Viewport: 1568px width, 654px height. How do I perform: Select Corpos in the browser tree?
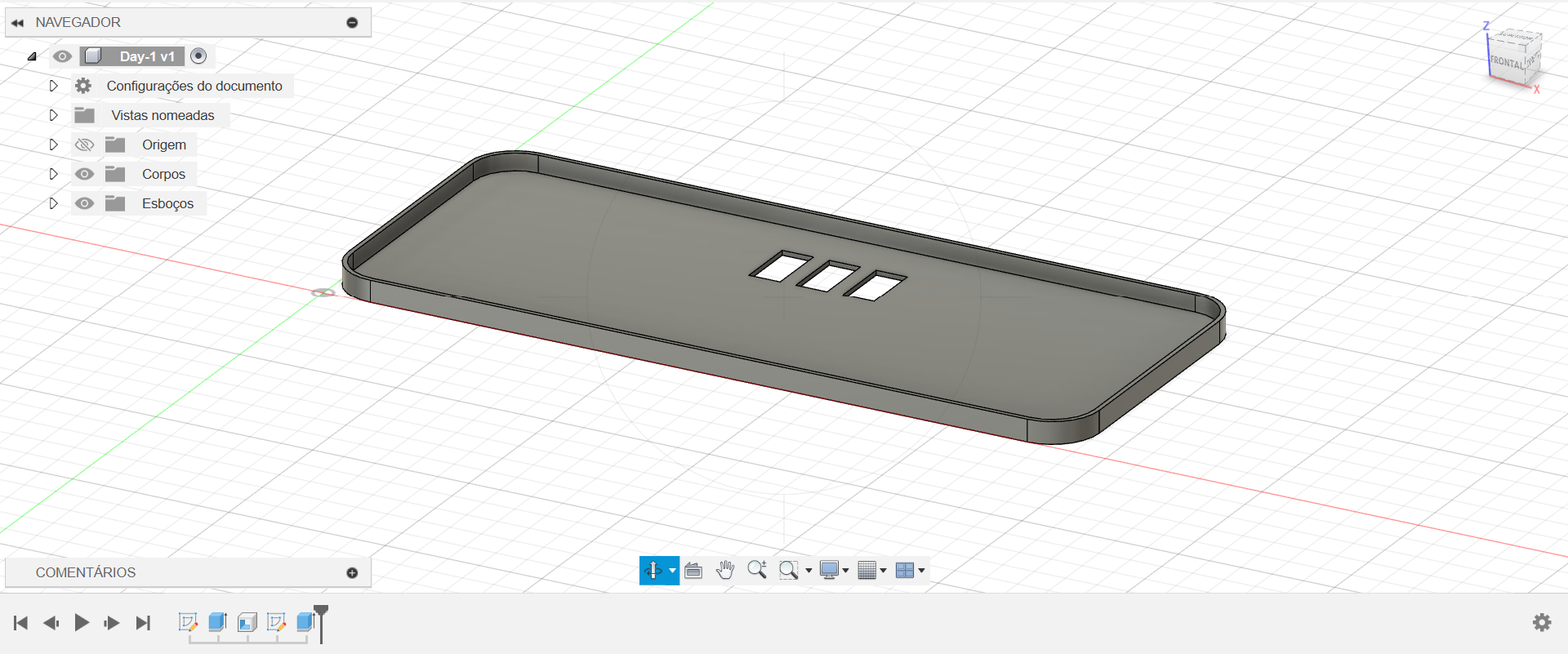point(163,174)
